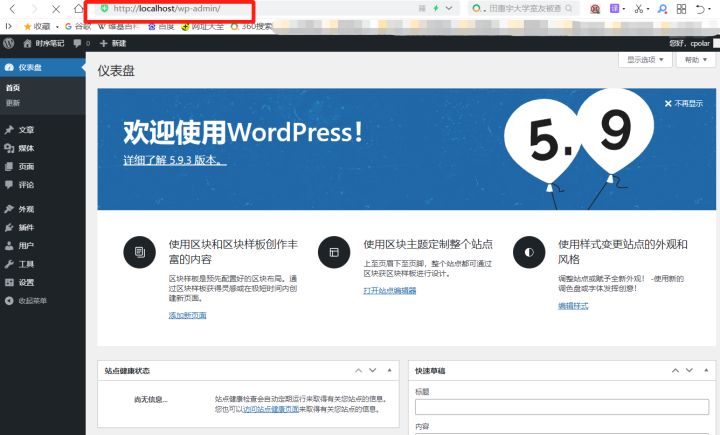Expand the undo arrow dropdown
The width and height of the screenshot is (720, 435).
tap(709, 10)
